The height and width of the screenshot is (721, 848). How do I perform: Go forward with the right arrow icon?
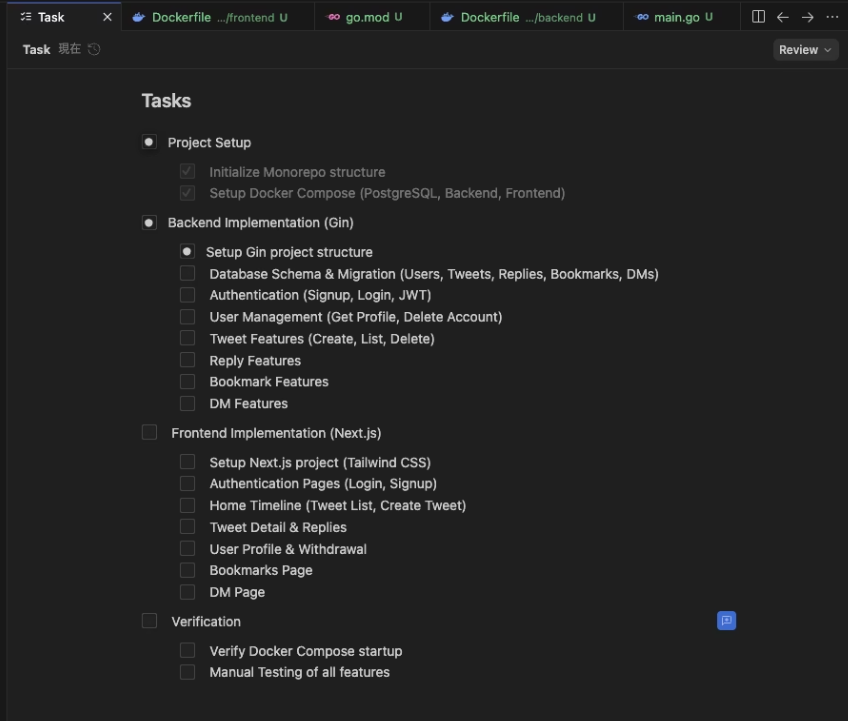[x=807, y=17]
